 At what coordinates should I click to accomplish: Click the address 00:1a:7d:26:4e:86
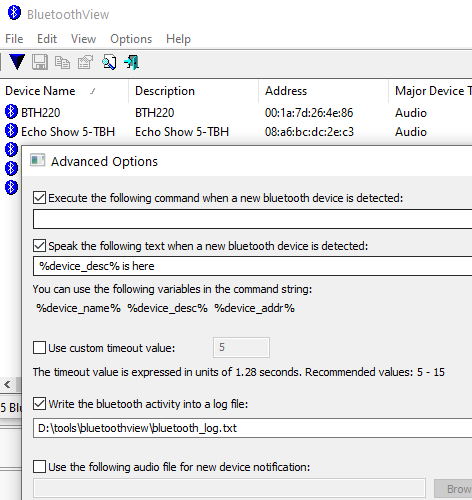click(309, 113)
